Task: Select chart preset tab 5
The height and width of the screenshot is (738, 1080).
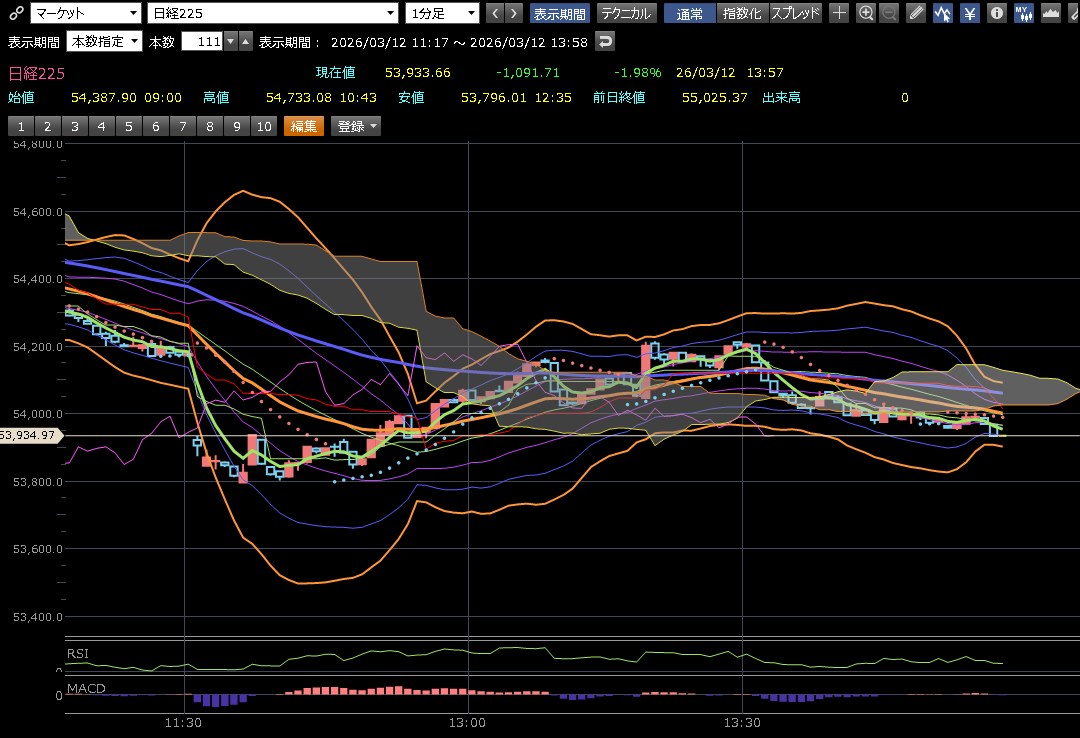Action: click(x=128, y=126)
